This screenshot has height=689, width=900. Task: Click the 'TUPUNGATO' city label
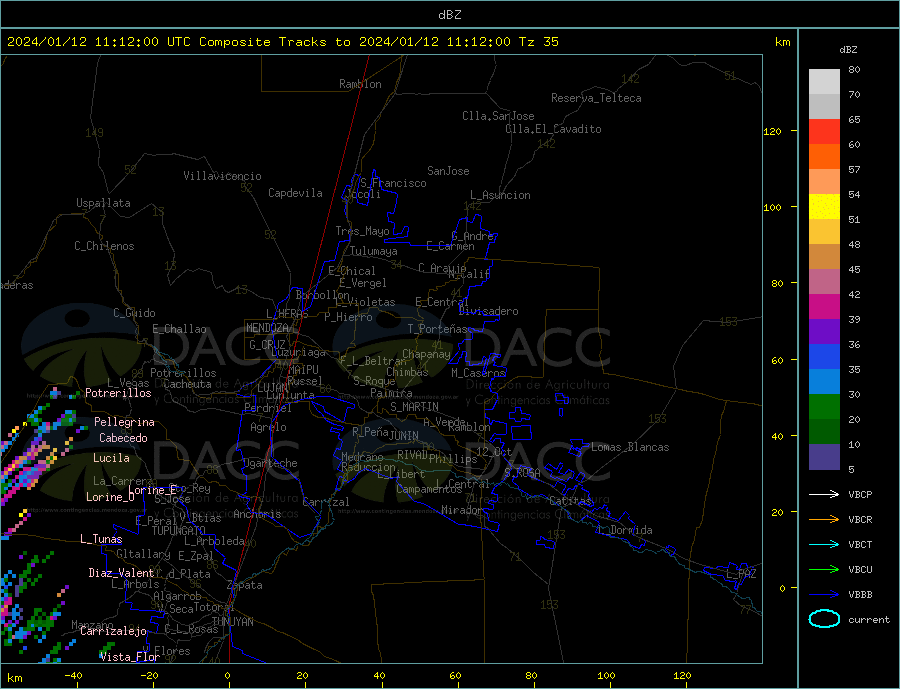pos(178,531)
